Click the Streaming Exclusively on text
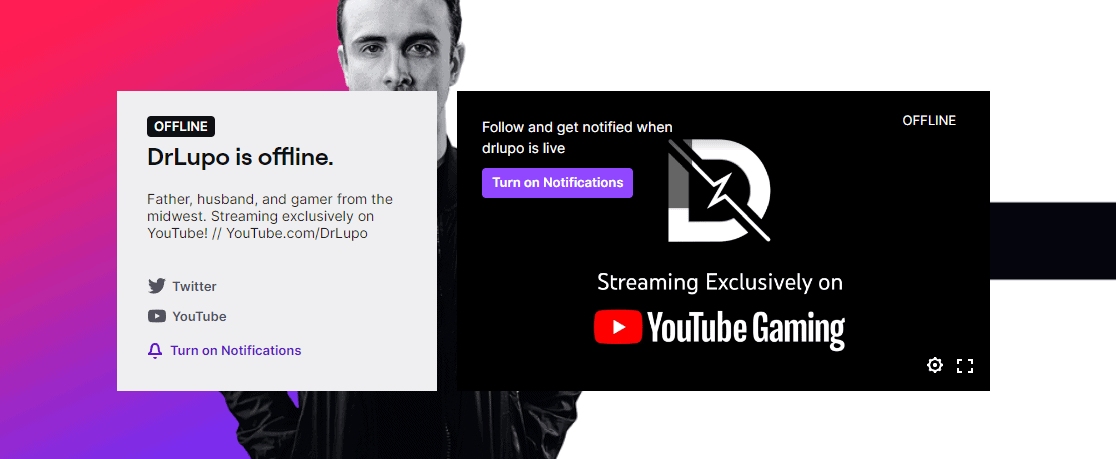 (720, 283)
